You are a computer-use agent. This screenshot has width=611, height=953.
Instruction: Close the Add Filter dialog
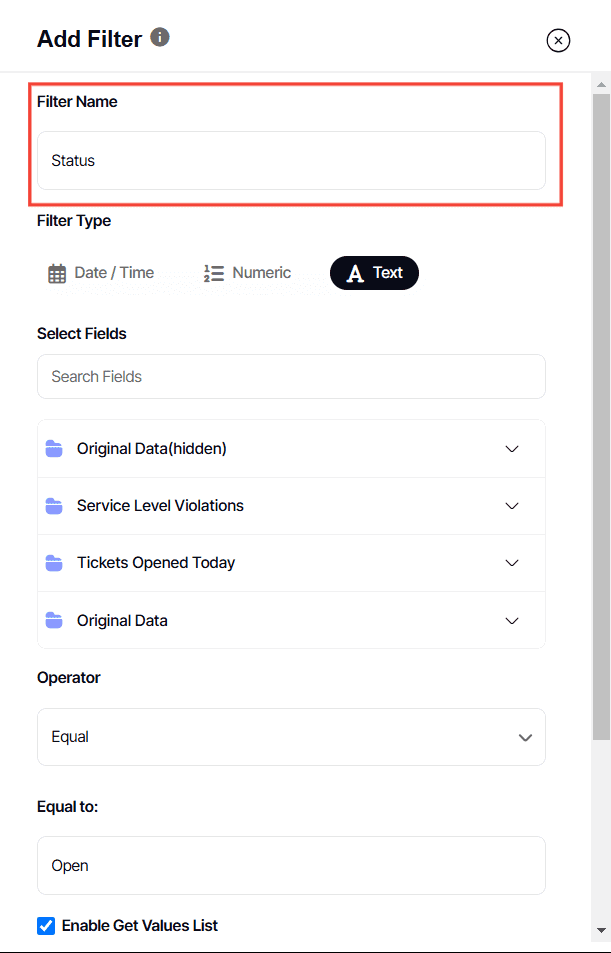coord(558,40)
